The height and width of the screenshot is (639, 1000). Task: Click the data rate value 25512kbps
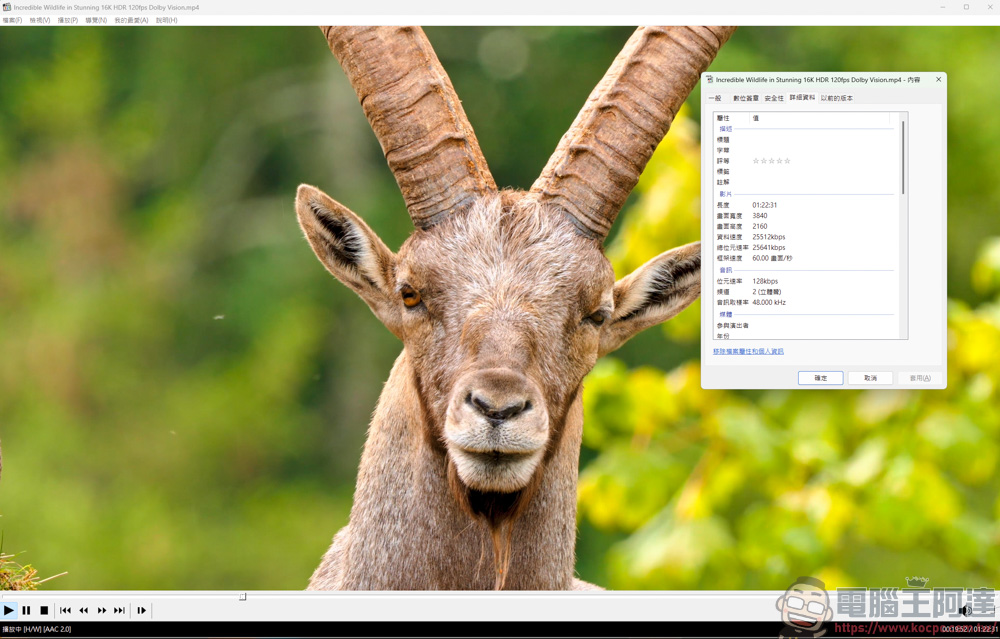pos(768,237)
